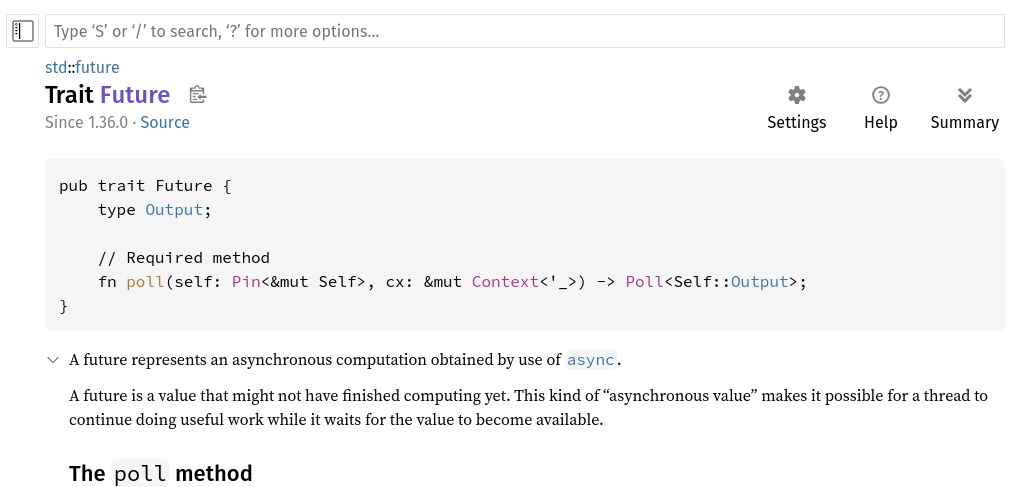Open the Context type link
The height and width of the screenshot is (487, 1023).
click(505, 282)
